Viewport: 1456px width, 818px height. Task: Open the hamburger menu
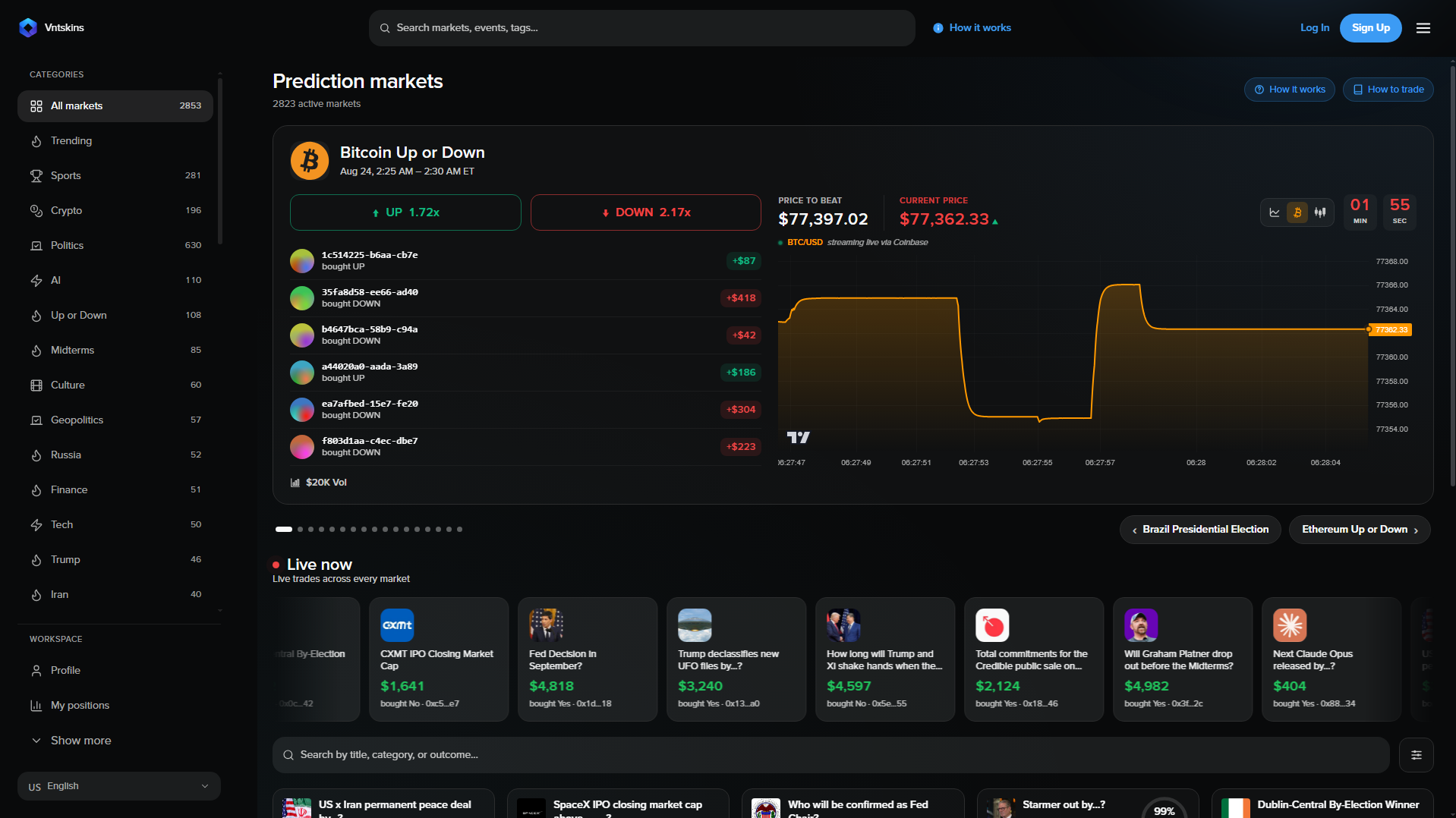[1423, 28]
